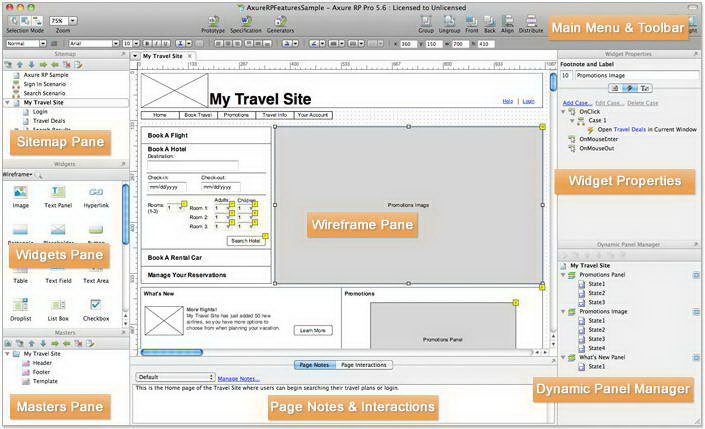Click the x position field

[408, 44]
